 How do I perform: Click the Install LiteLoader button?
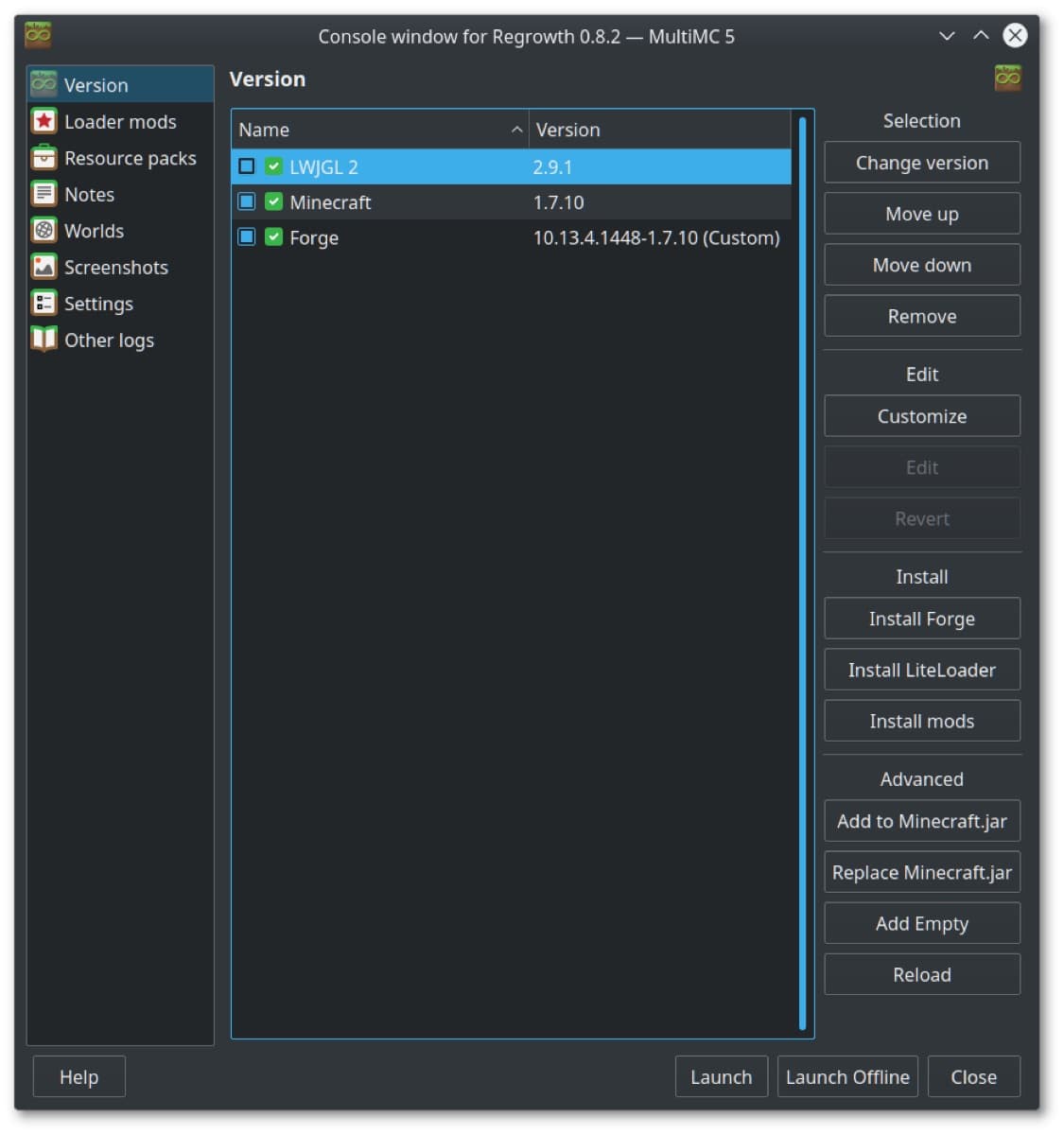click(922, 670)
